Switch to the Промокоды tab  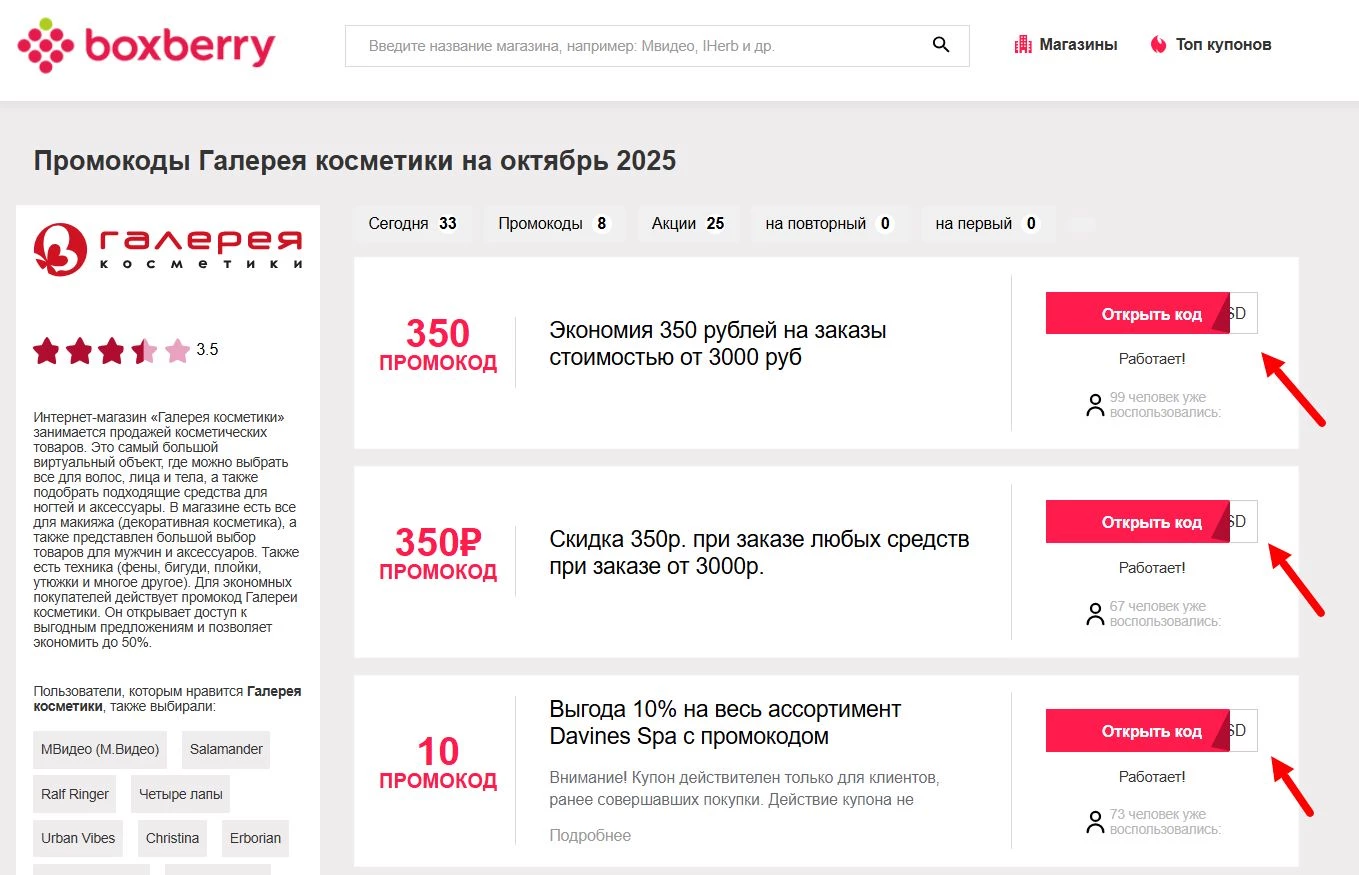tap(554, 224)
